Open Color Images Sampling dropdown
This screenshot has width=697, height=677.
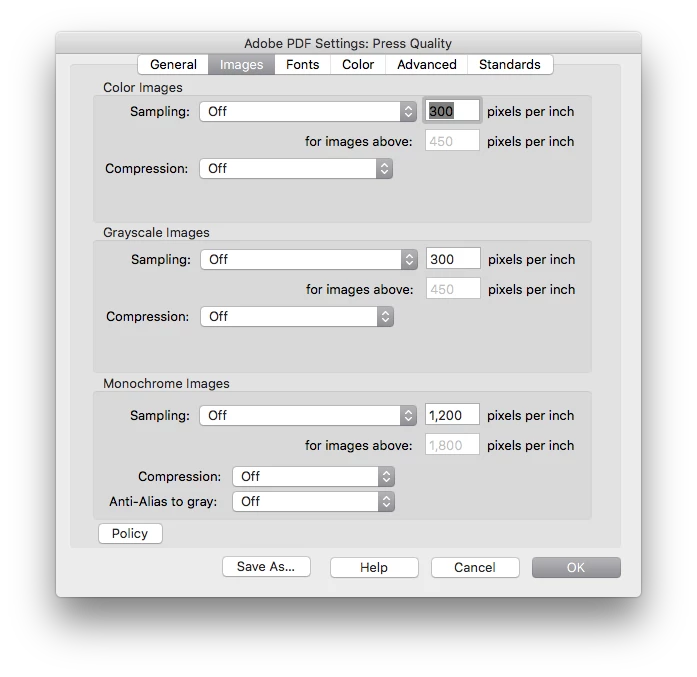click(x=308, y=112)
